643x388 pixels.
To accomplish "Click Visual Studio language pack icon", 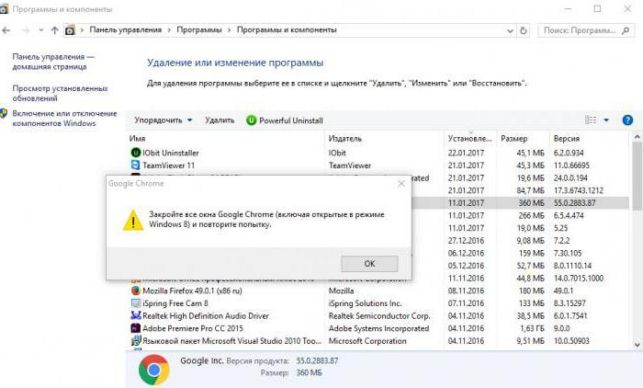I will [x=136, y=341].
